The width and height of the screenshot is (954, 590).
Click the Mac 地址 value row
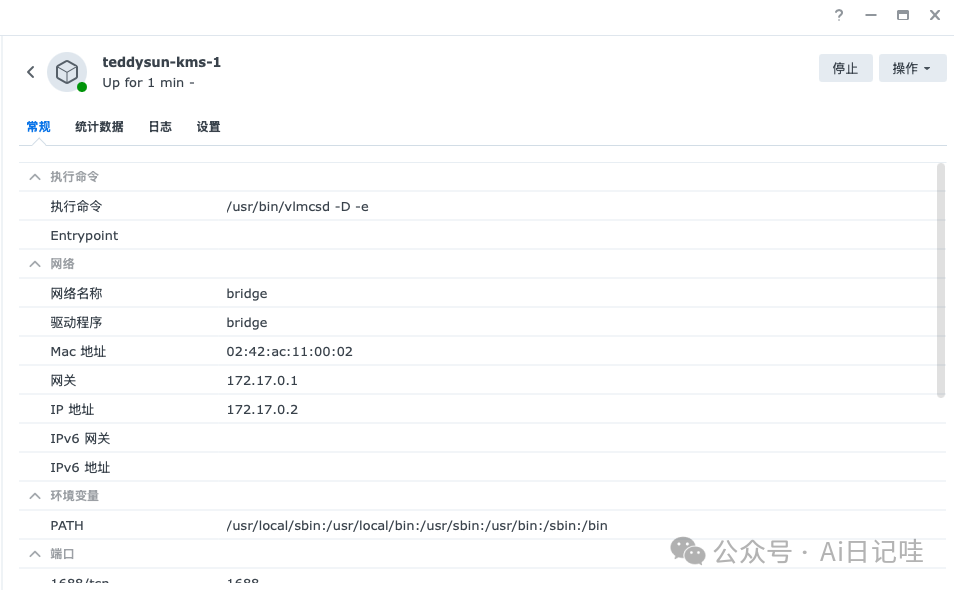pos(289,352)
